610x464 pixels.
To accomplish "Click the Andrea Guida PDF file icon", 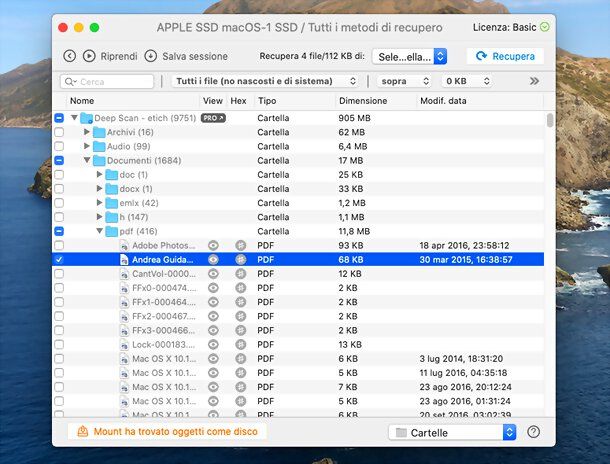I will point(124,259).
